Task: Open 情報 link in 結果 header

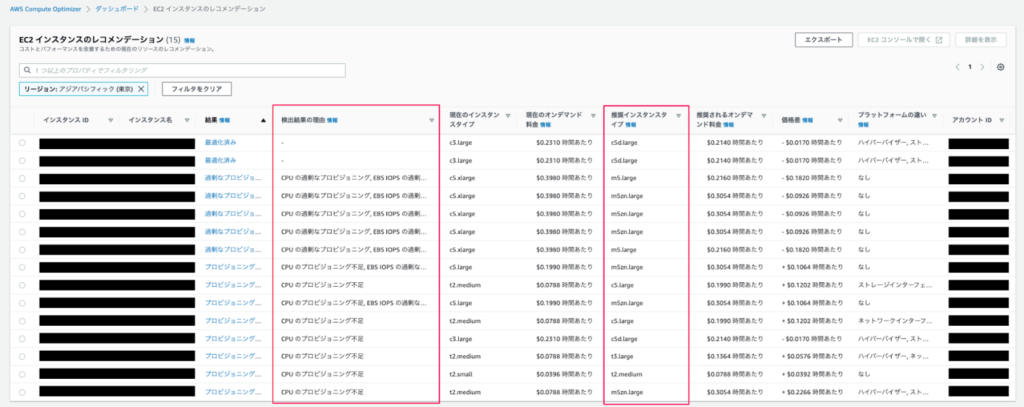Action: pyautogui.click(x=225, y=120)
